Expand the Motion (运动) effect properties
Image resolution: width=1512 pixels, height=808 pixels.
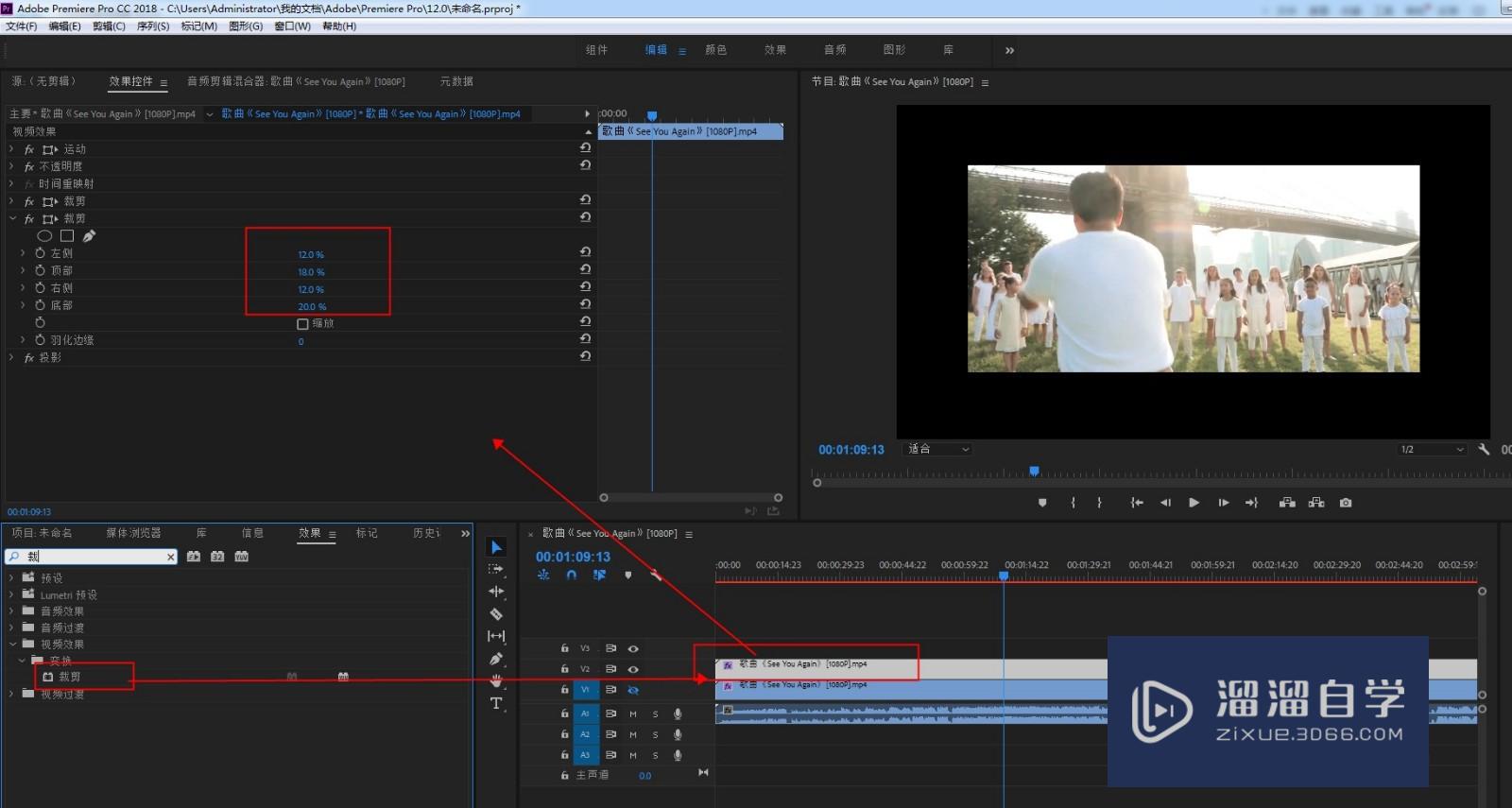[x=11, y=149]
